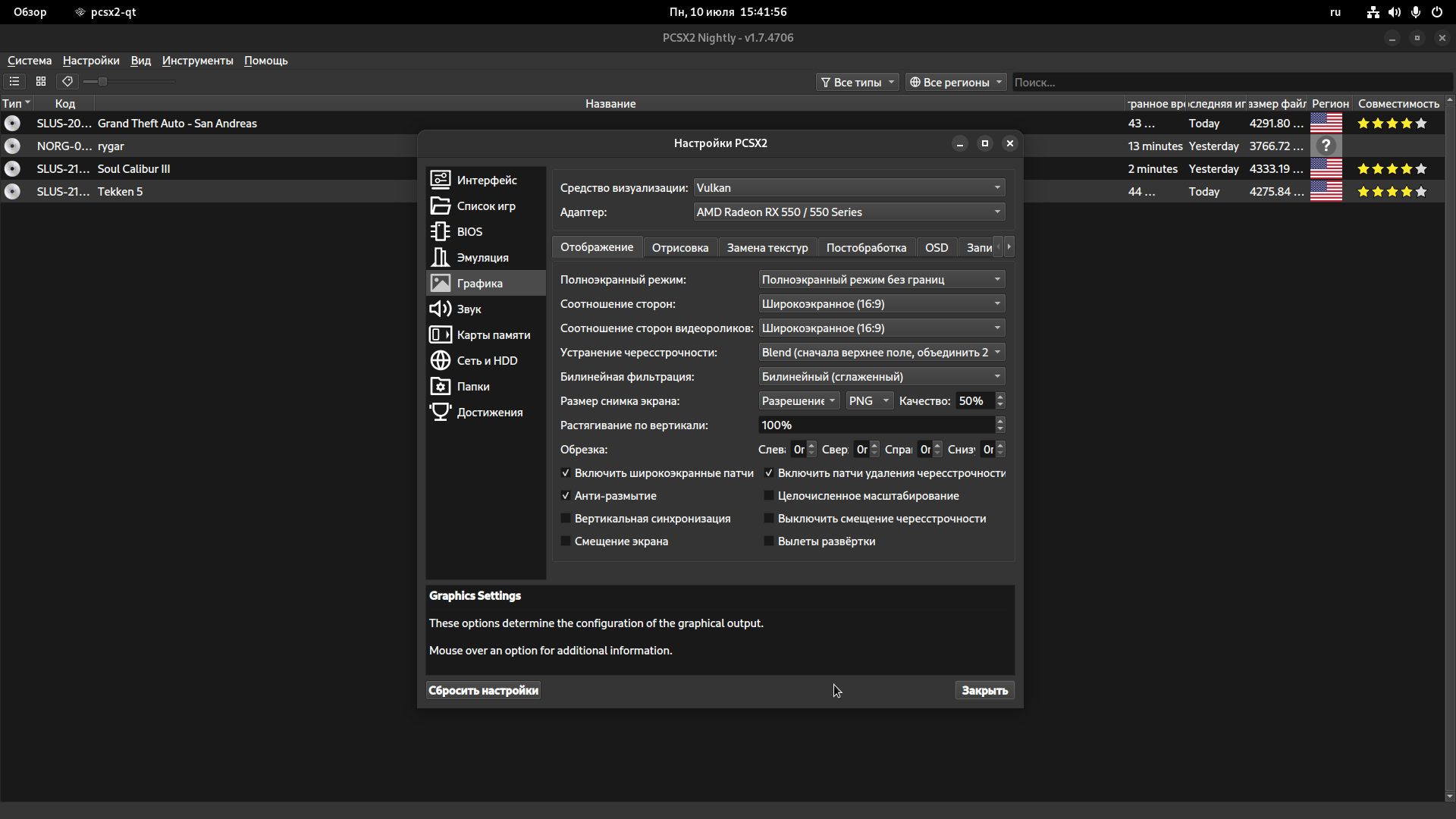The width and height of the screenshot is (1456, 819).
Task: Open Эмуляция settings icon
Action: point(441,257)
